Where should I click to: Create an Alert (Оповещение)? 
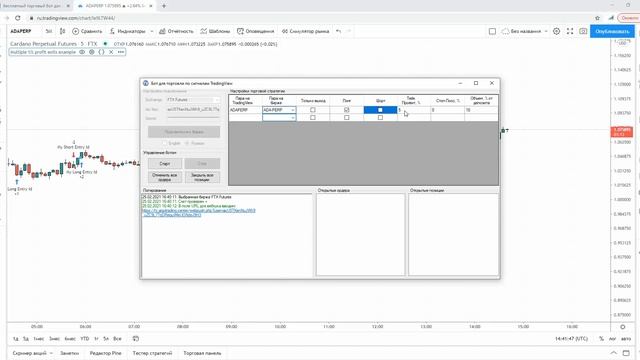tap(256, 31)
